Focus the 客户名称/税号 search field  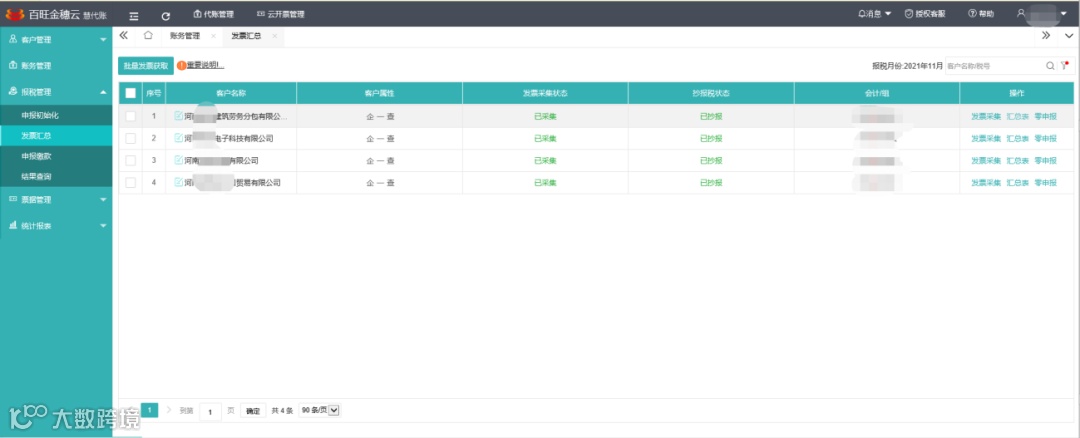995,66
